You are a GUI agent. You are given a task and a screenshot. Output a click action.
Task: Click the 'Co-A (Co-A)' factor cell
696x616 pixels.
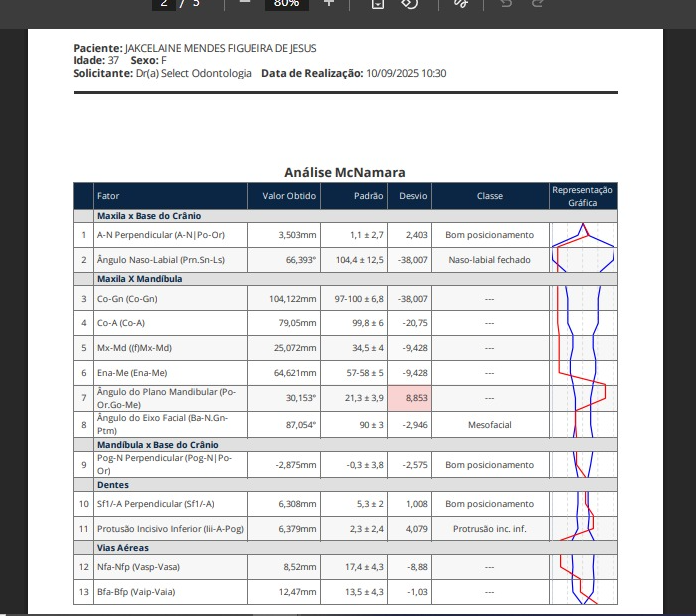point(170,323)
